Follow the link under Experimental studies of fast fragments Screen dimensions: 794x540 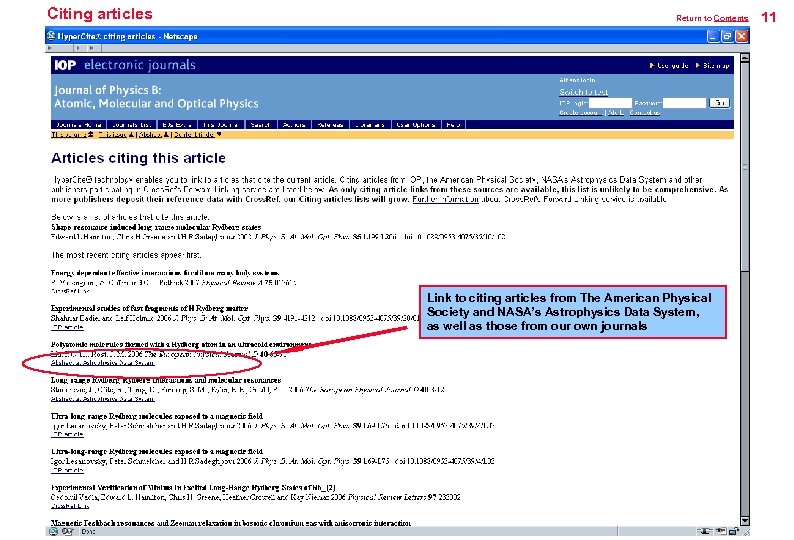(67, 327)
